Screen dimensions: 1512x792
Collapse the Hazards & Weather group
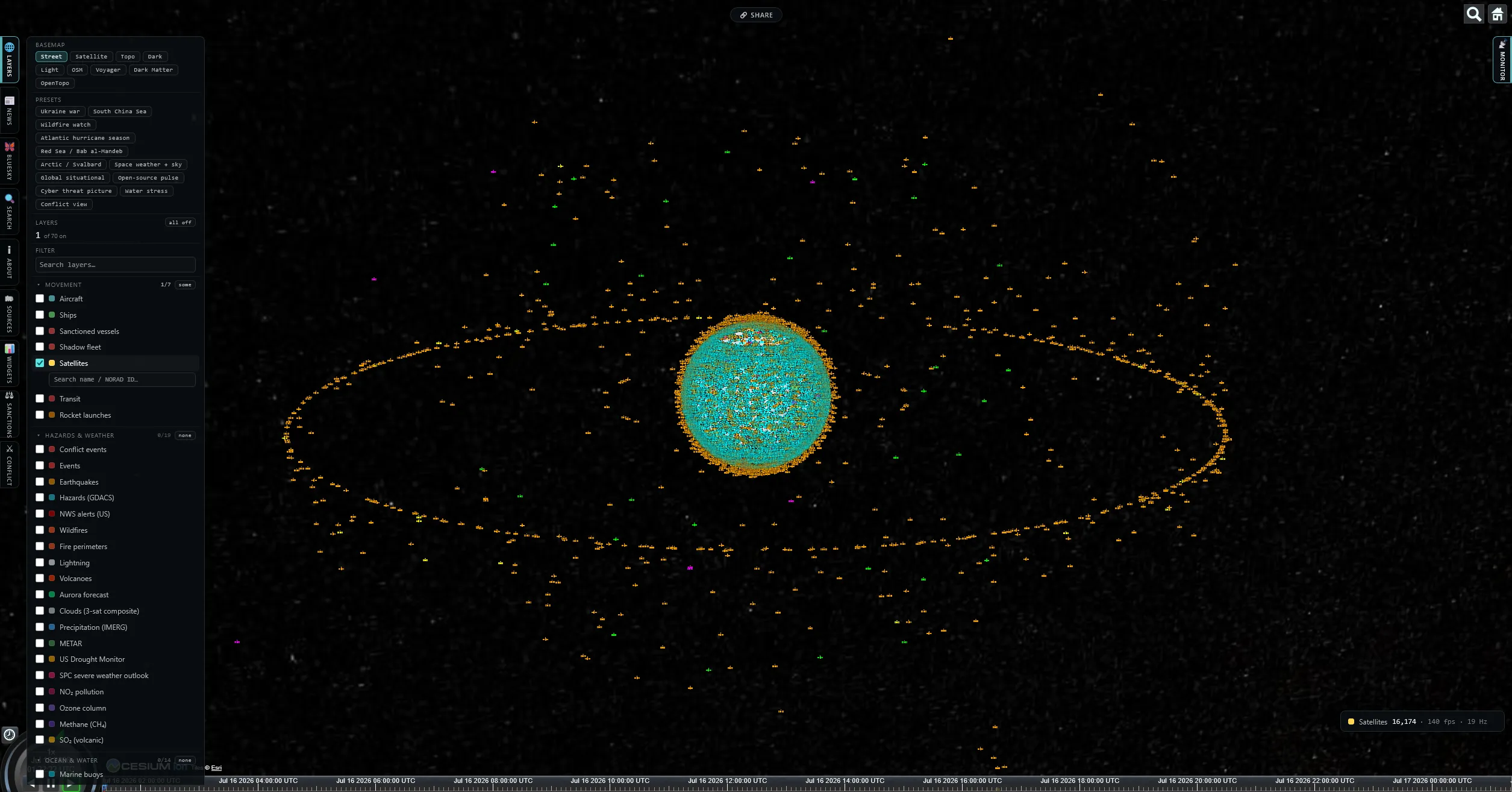[x=39, y=435]
